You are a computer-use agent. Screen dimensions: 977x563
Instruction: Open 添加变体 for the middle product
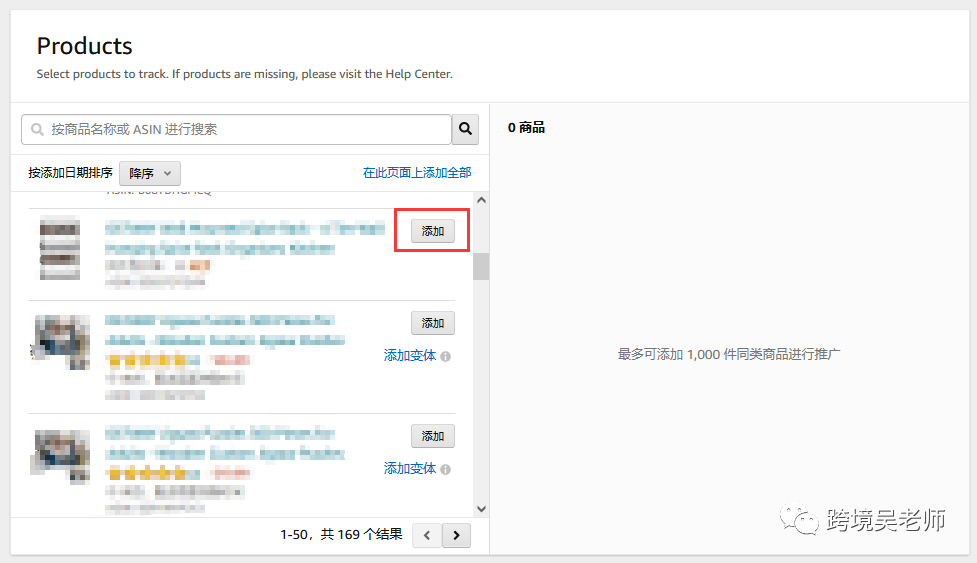(x=410, y=355)
